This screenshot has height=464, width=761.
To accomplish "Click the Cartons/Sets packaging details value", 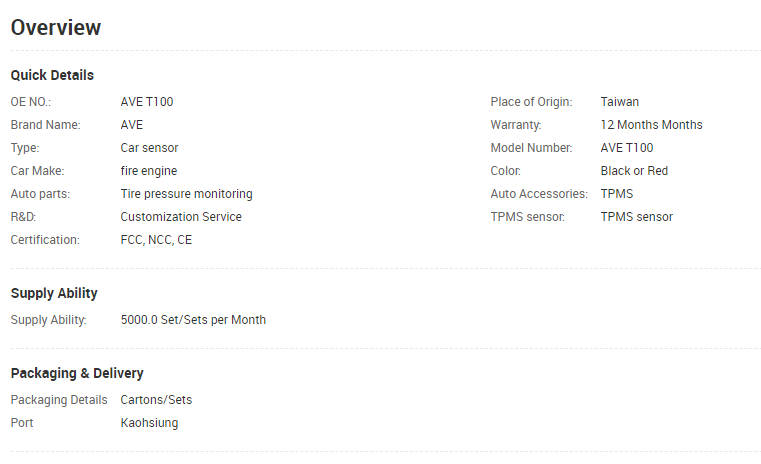I will [x=156, y=400].
